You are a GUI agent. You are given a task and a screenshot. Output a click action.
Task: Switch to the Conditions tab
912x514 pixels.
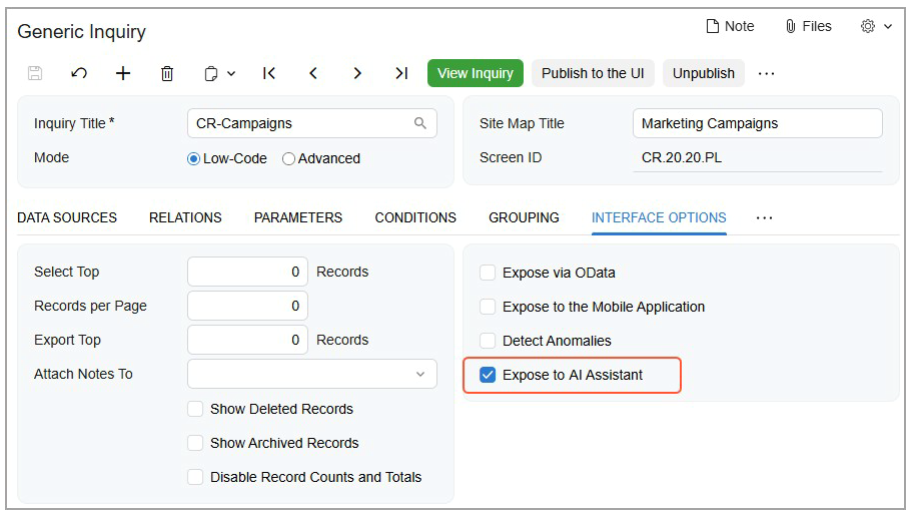coord(415,218)
